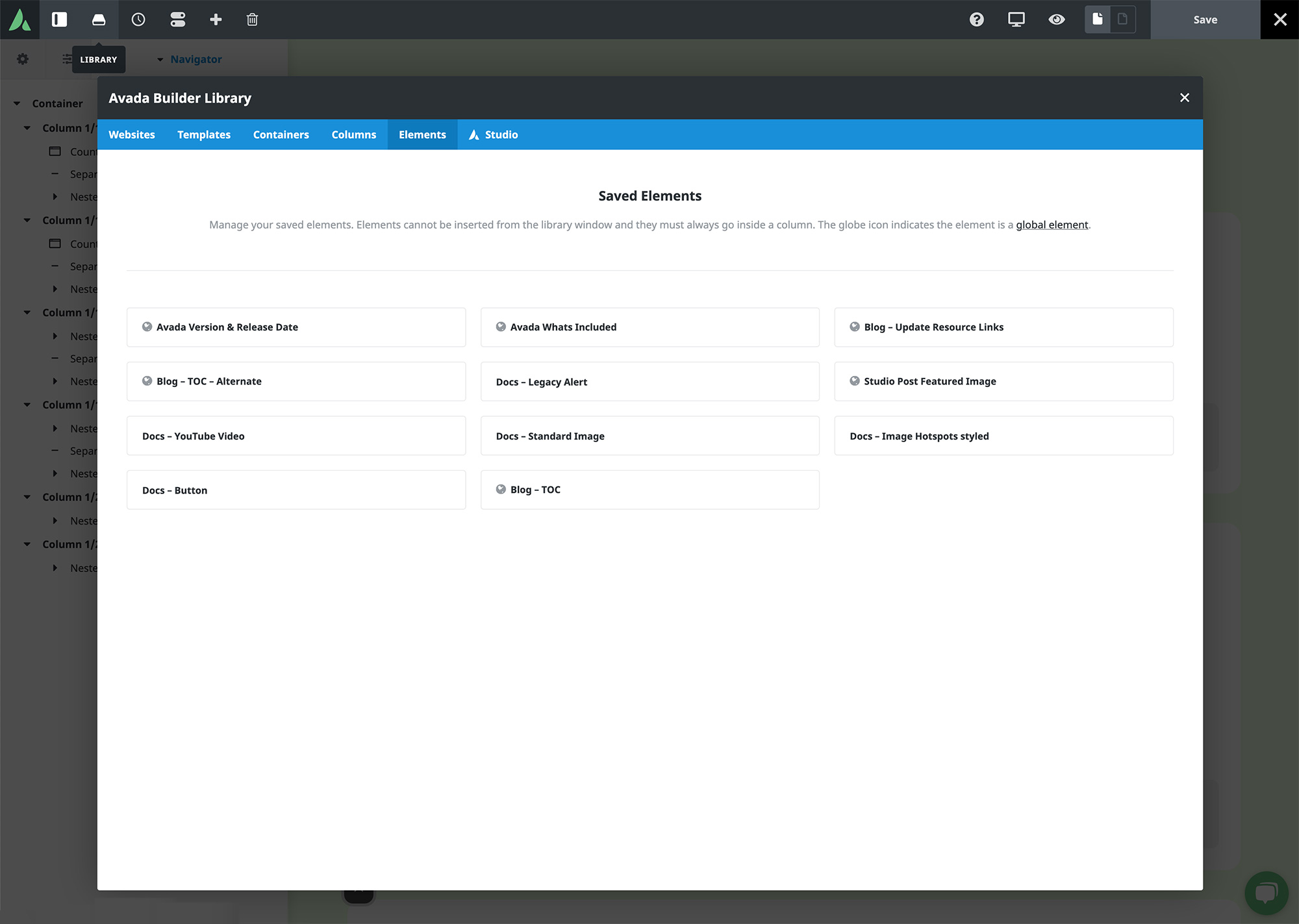1299x924 pixels.
Task: Select Docs – YouTube Video element
Action: 296,436
